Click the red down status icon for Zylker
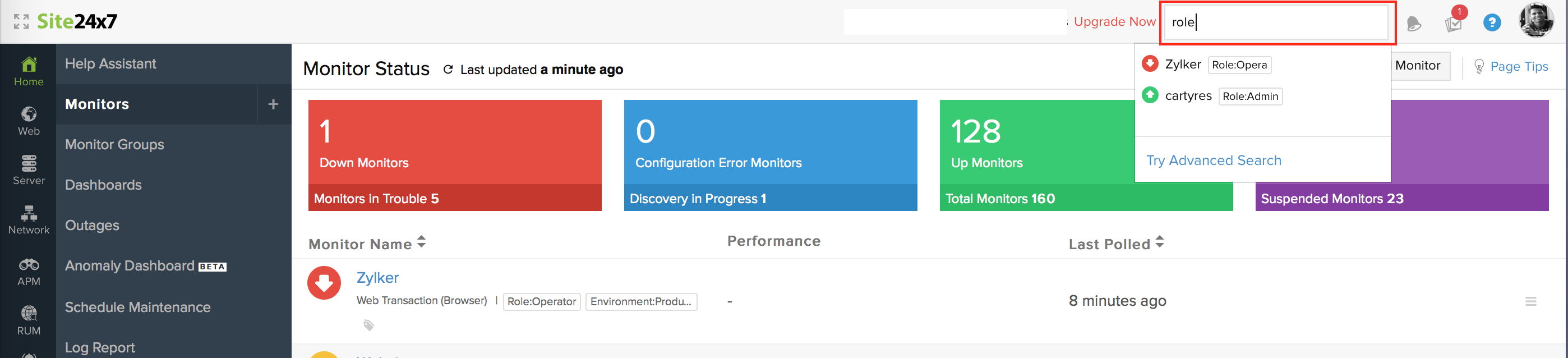The image size is (1568, 358). click(x=324, y=282)
